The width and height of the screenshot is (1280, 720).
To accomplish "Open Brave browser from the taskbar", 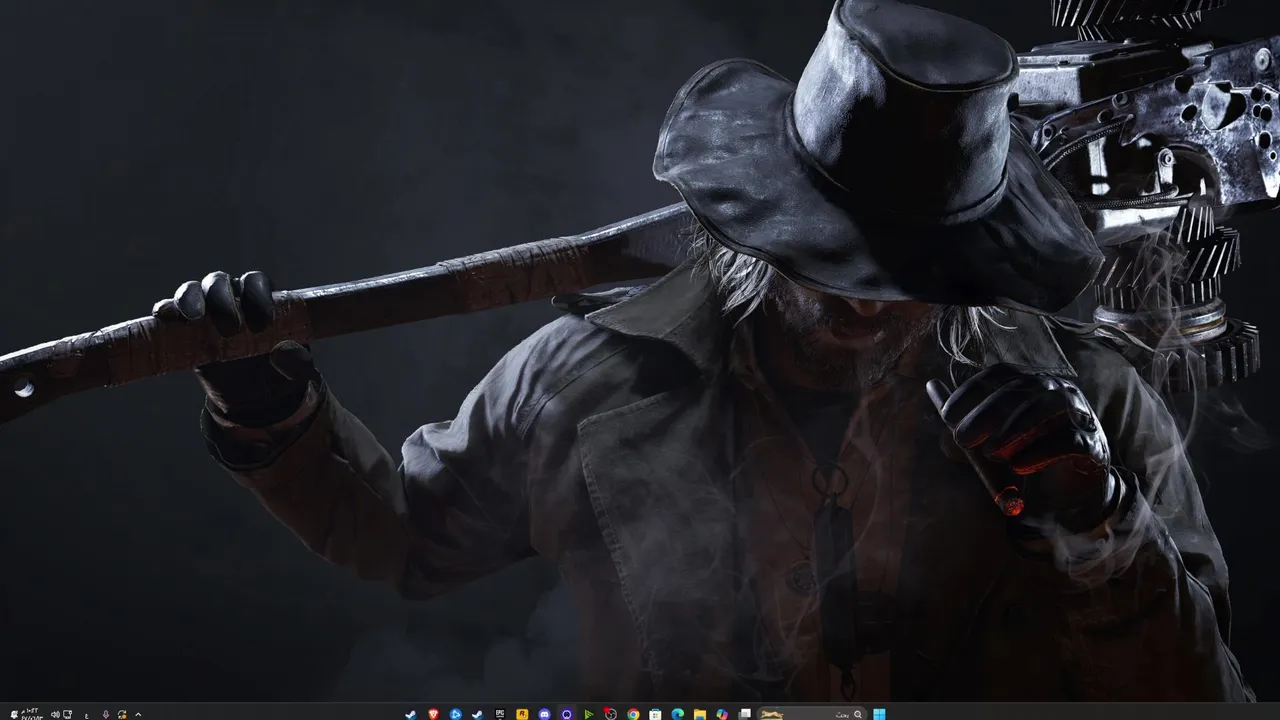I will pos(434,714).
